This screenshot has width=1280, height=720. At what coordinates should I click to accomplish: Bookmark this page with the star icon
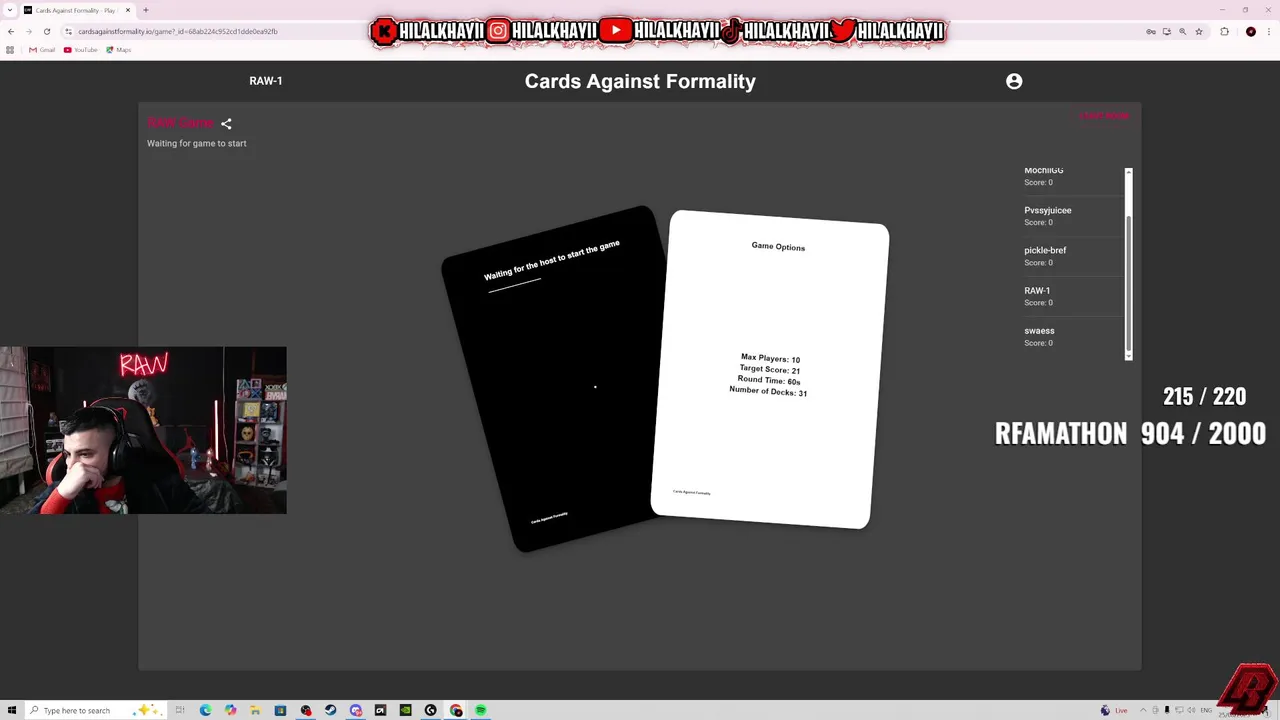click(x=1198, y=31)
